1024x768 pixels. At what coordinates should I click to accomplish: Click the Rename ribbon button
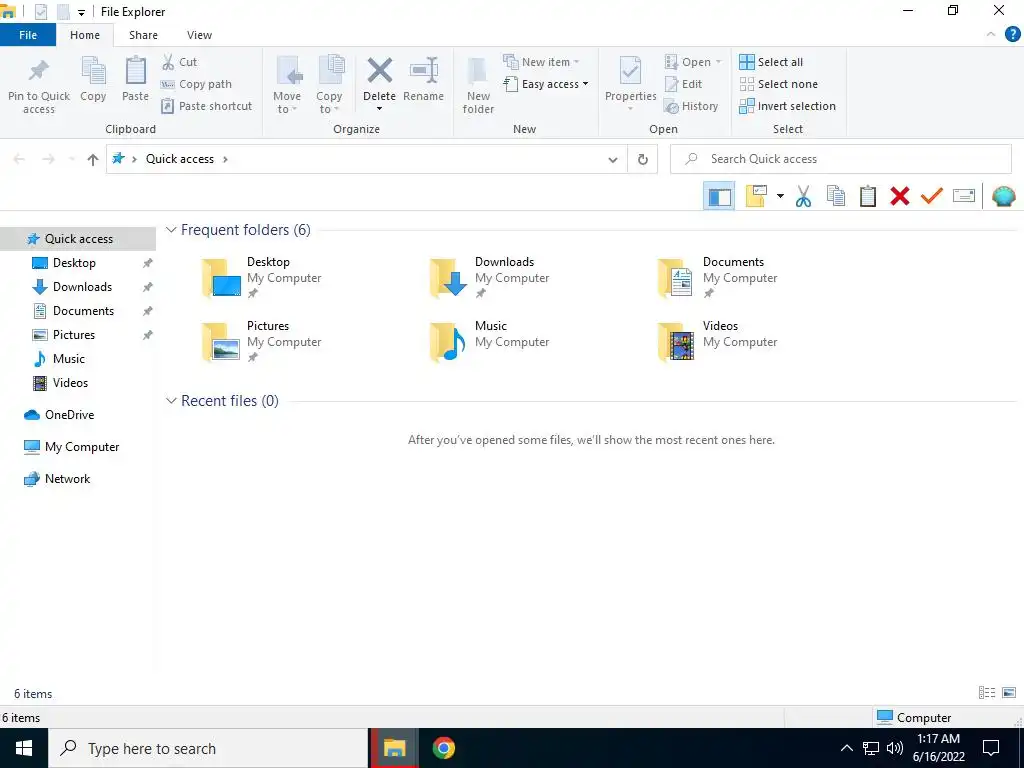(x=423, y=80)
